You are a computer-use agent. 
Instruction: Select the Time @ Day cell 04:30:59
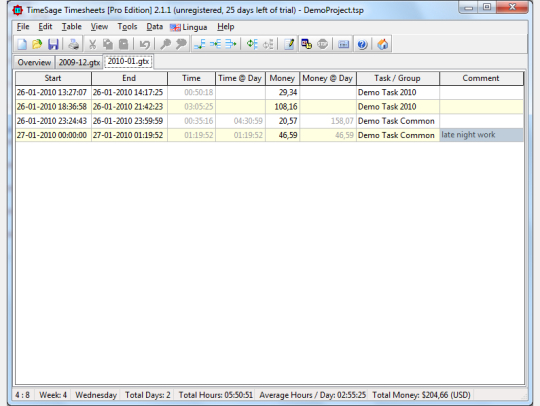[240, 121]
